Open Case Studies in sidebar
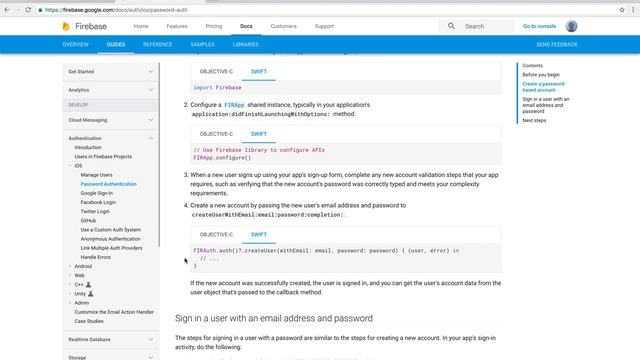The width and height of the screenshot is (640, 360). [x=89, y=321]
